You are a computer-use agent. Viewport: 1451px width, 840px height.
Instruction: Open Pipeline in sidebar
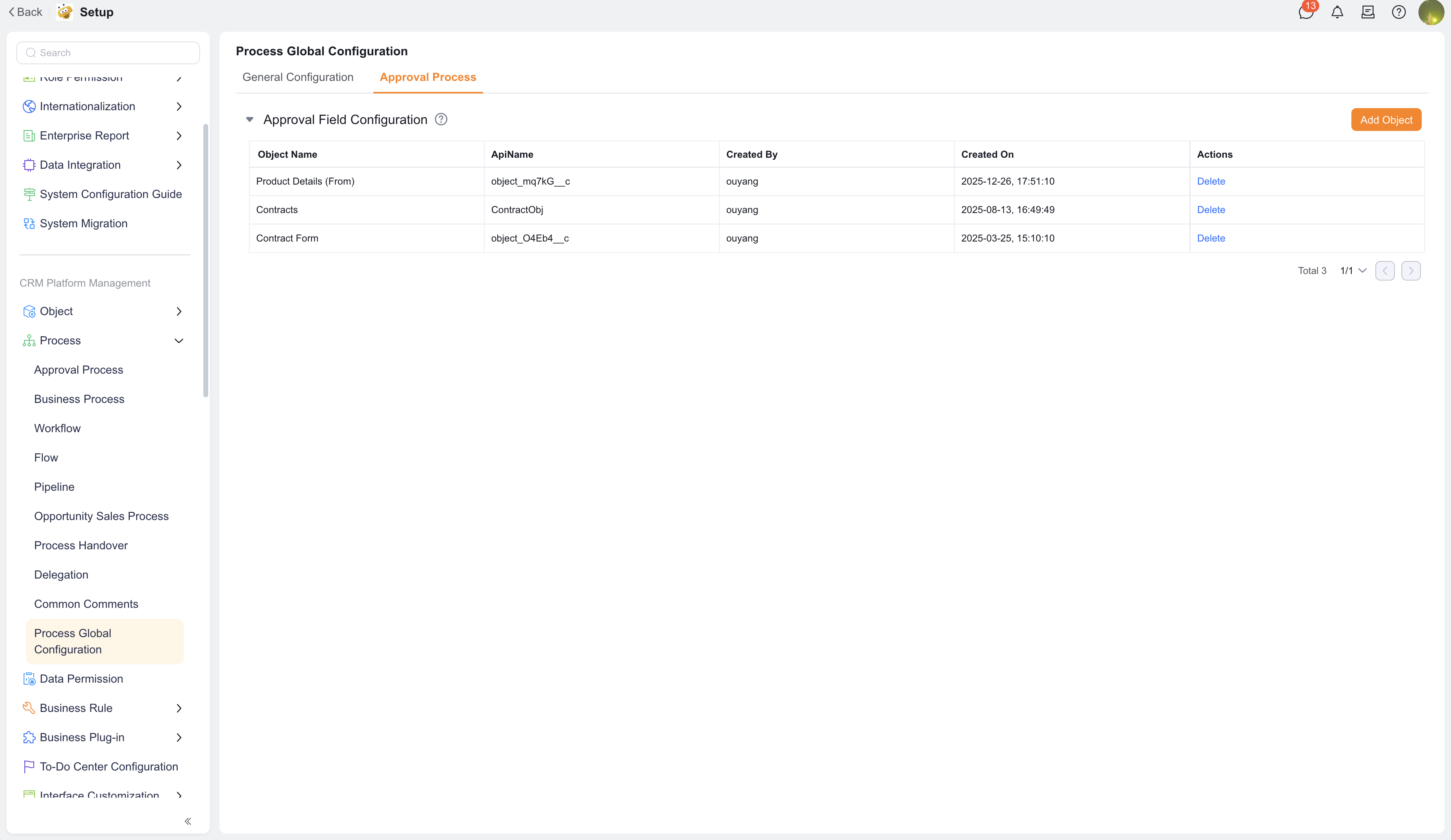click(x=54, y=487)
